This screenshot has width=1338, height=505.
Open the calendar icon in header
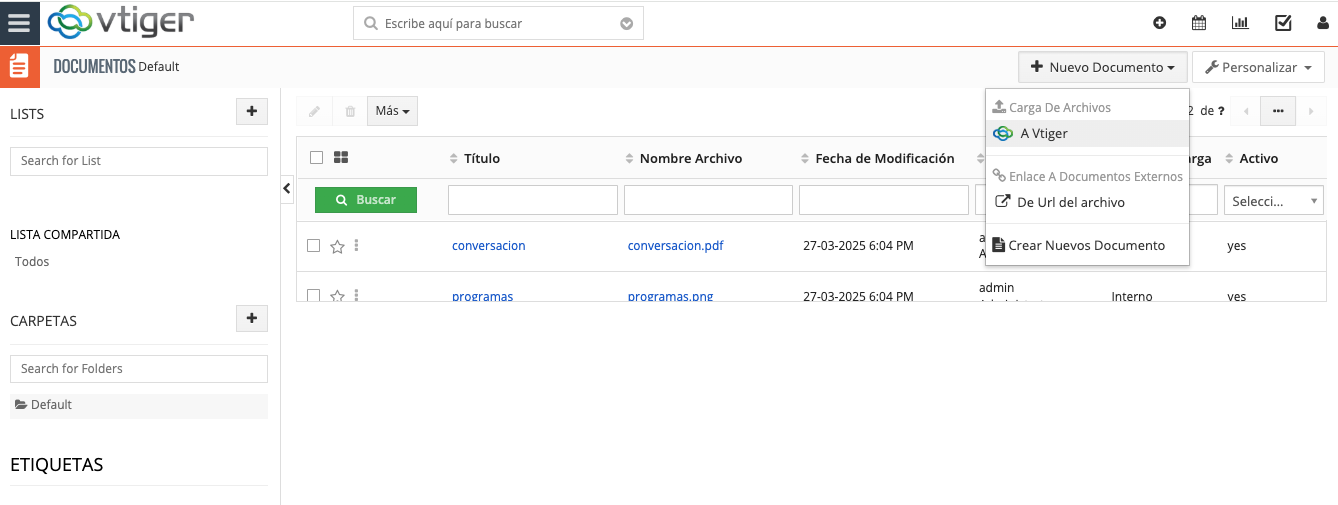(x=1198, y=23)
